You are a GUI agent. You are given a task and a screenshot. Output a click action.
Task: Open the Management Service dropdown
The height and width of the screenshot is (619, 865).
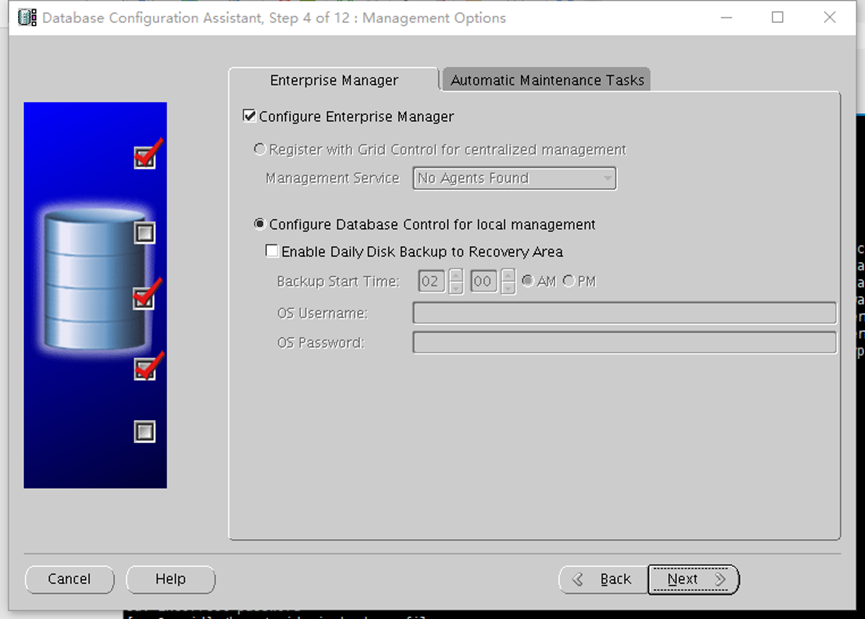coord(514,178)
